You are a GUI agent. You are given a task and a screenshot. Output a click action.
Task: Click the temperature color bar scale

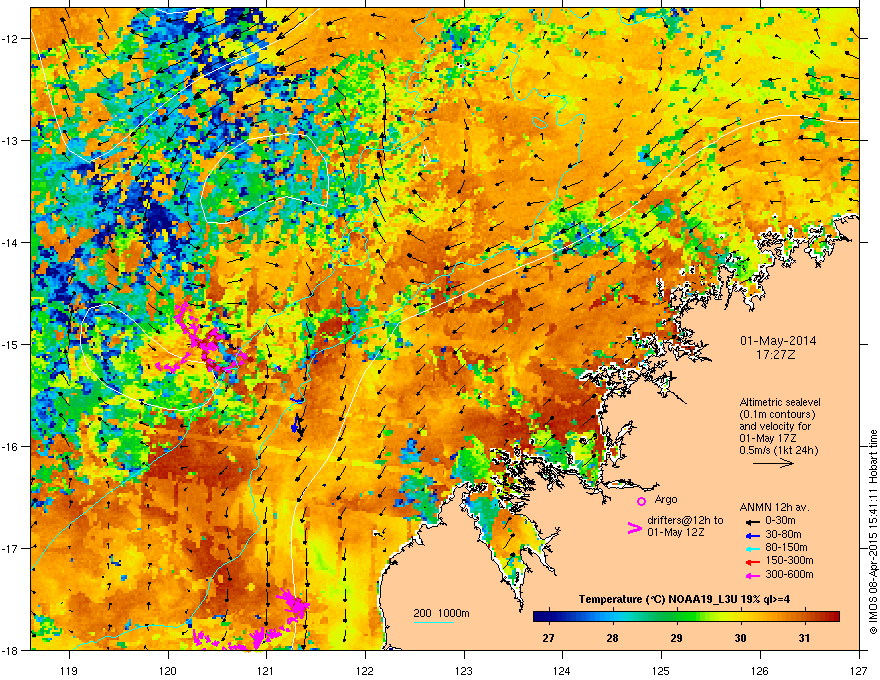pyautogui.click(x=686, y=617)
